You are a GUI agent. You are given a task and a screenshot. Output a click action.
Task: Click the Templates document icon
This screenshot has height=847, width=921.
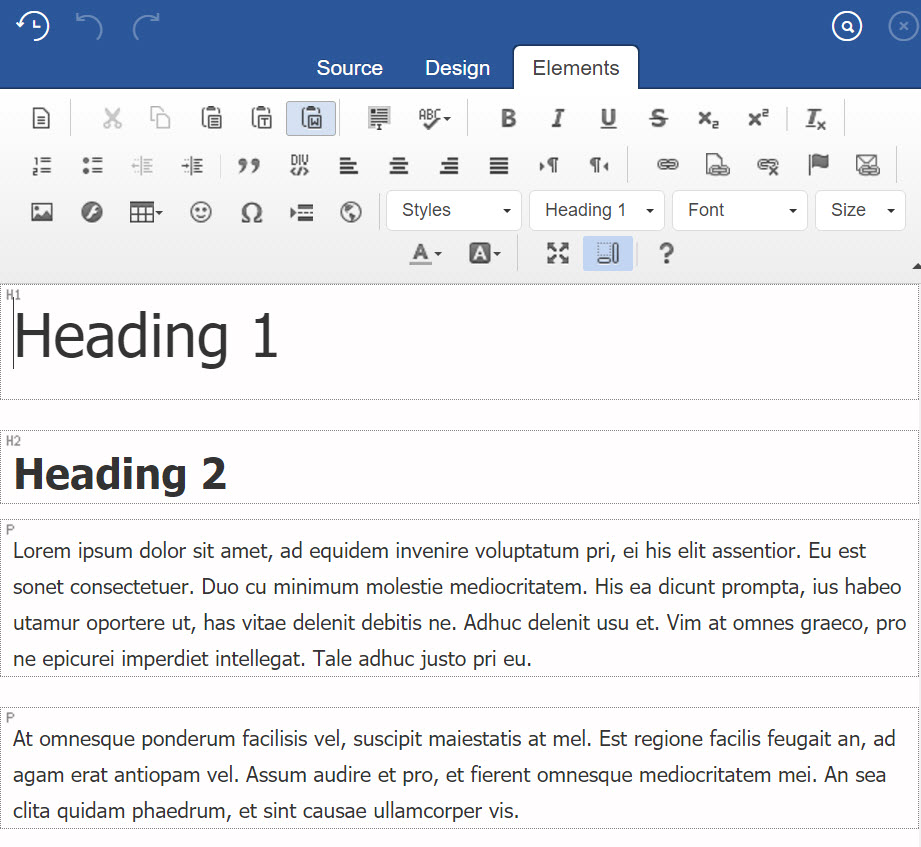(x=41, y=118)
